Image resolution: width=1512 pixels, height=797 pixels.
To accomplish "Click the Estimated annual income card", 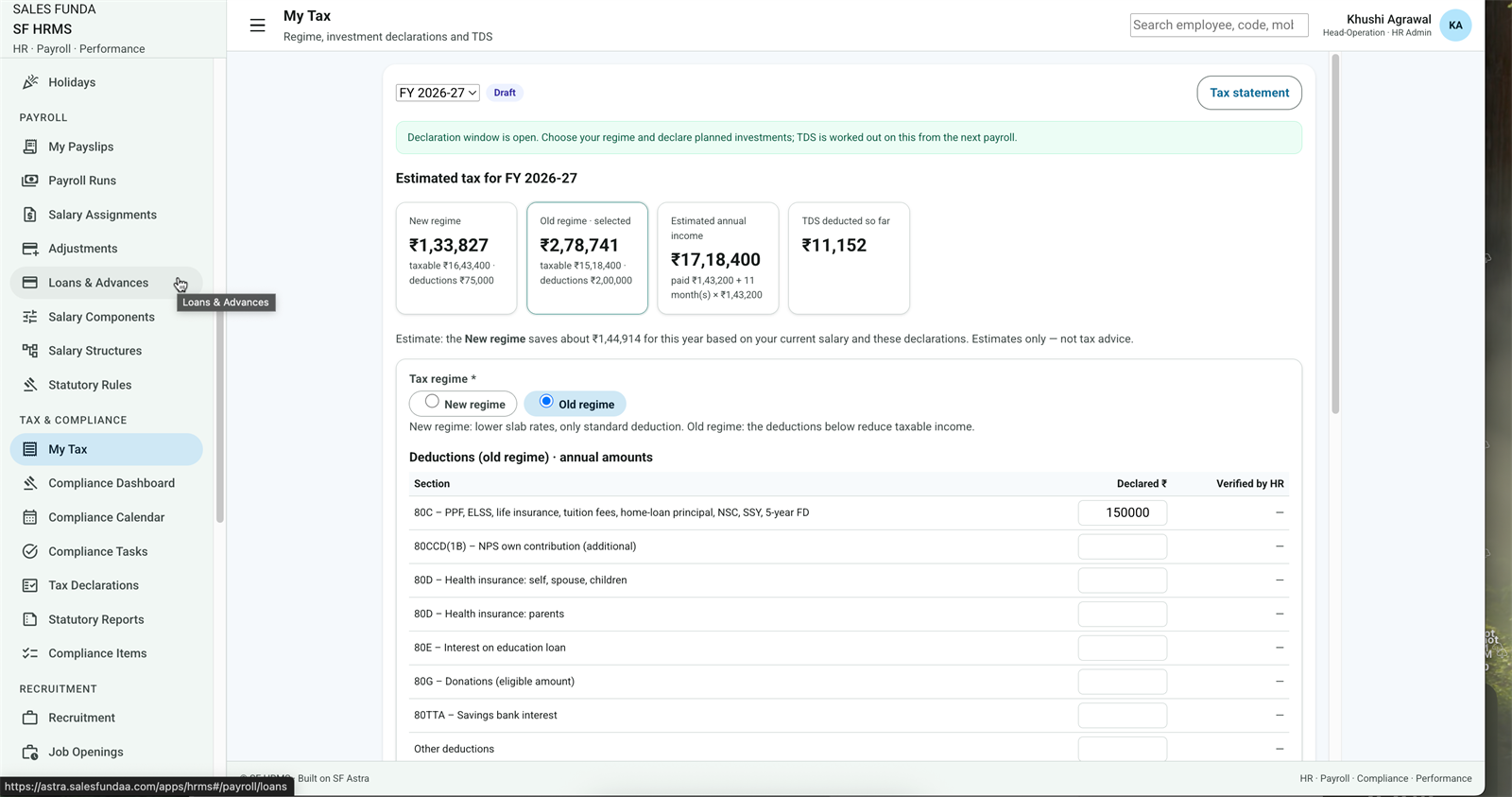I will [x=718, y=258].
